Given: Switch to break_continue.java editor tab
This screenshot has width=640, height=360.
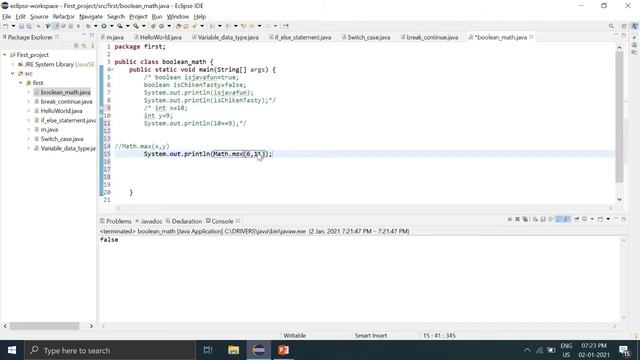Looking at the screenshot, I should 429,37.
